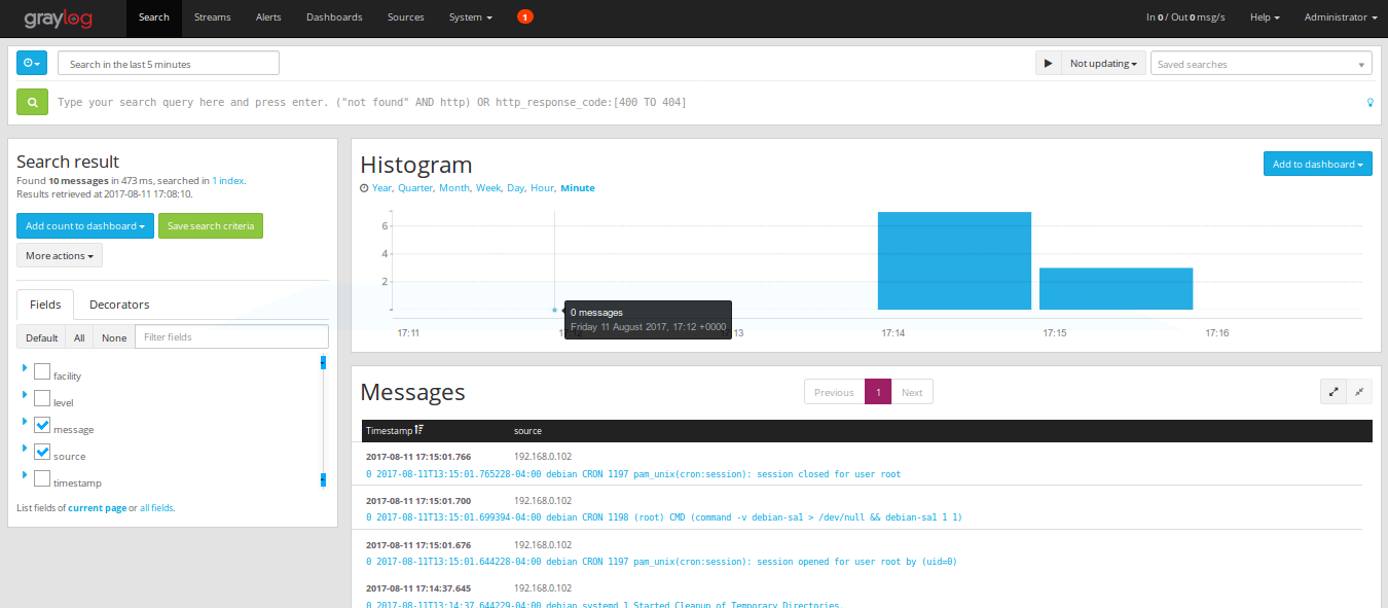This screenshot has height=608, width=1388.
Task: Open the Saved searches dropdown
Action: (x=1260, y=63)
